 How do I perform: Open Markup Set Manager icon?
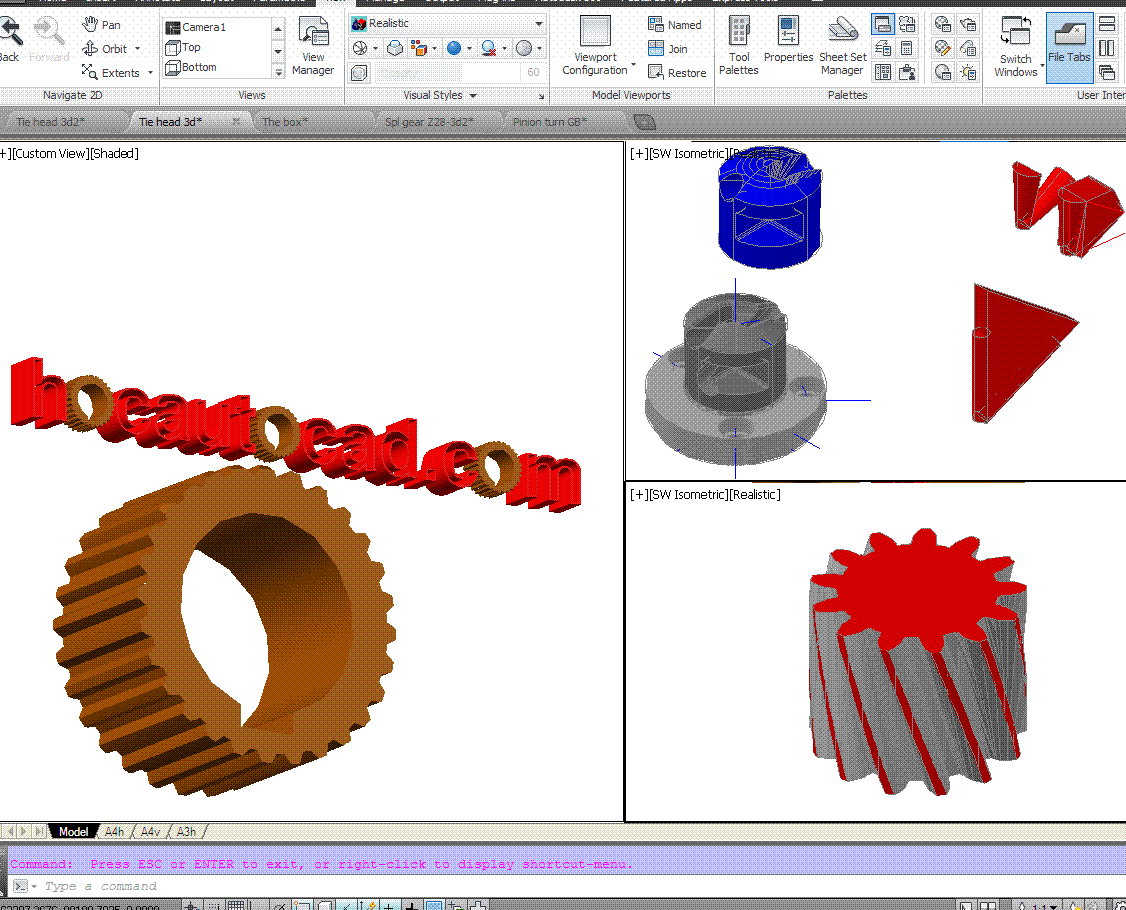[908, 24]
